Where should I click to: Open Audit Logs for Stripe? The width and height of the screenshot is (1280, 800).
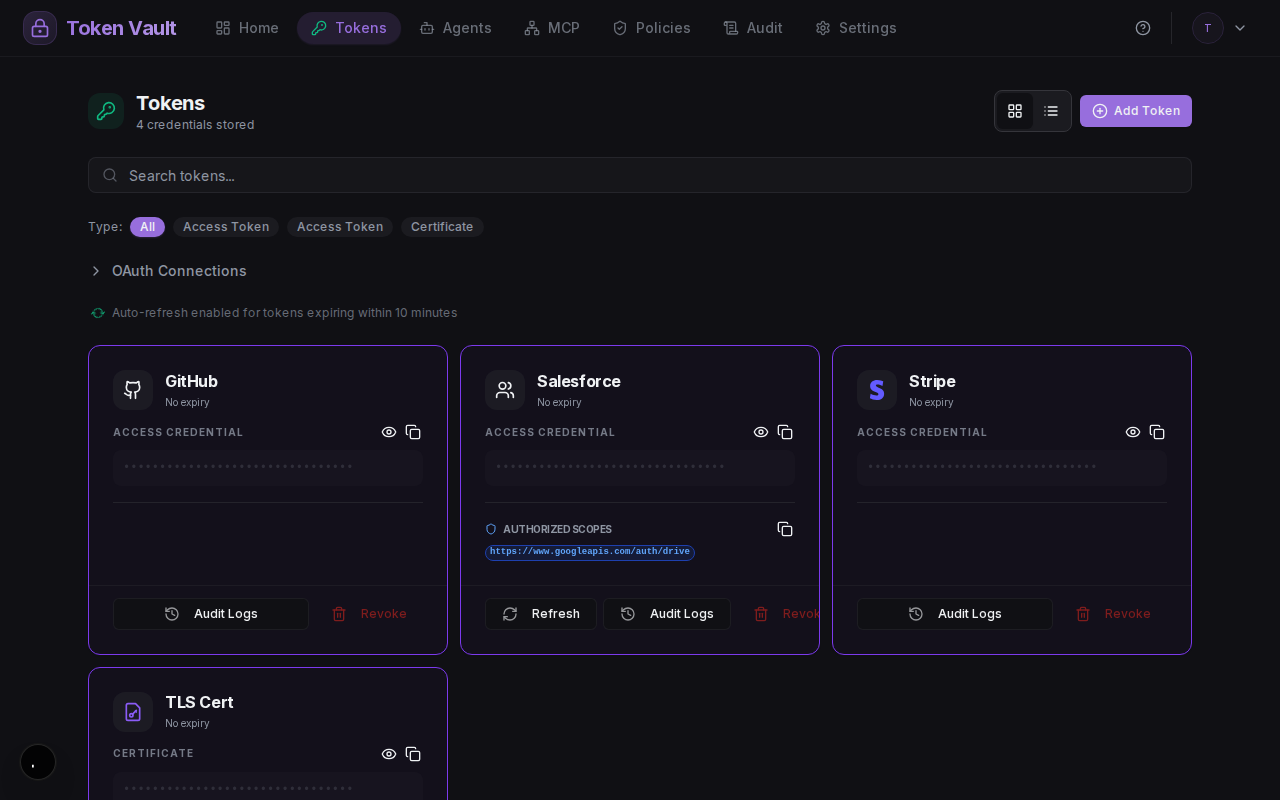click(955, 614)
